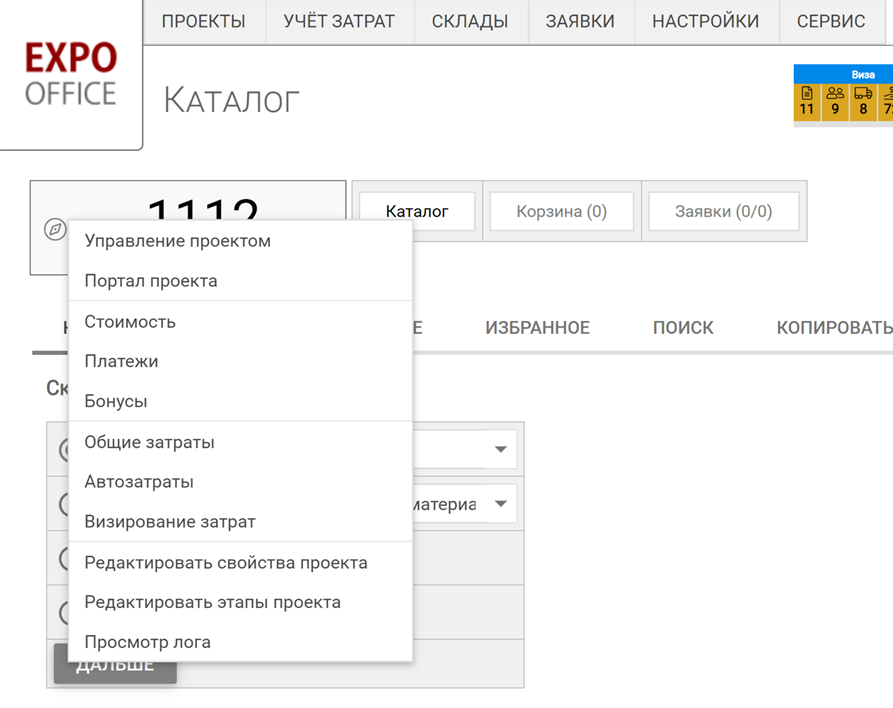Go to "Платежи" menu item

coord(121,362)
